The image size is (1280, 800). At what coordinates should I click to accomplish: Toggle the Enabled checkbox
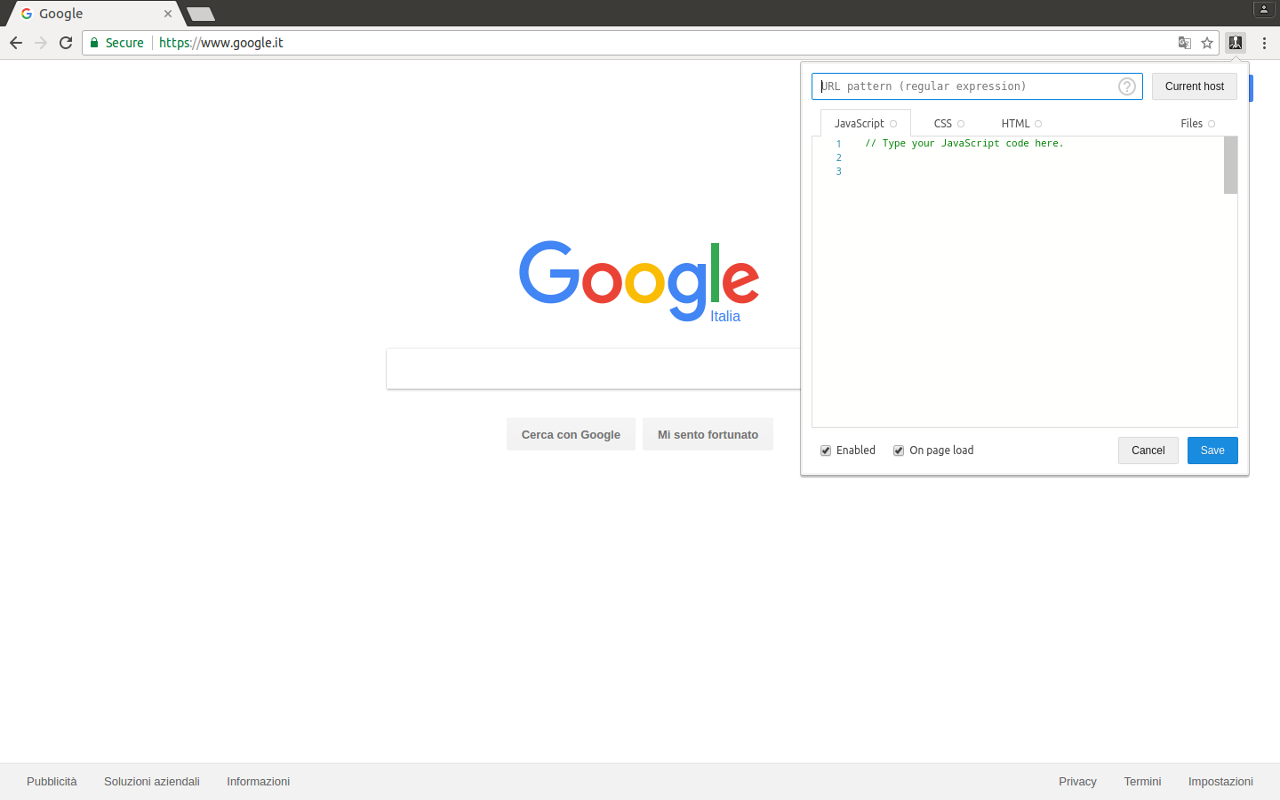[x=826, y=451]
